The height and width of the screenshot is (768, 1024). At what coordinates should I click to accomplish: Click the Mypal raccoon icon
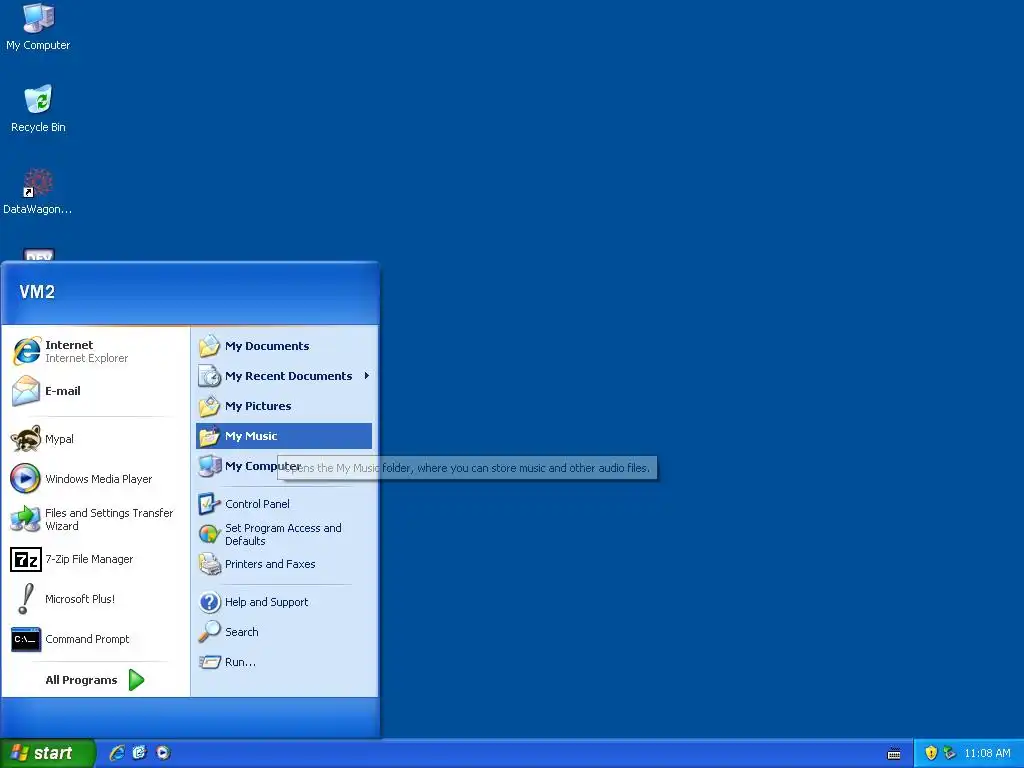26,439
